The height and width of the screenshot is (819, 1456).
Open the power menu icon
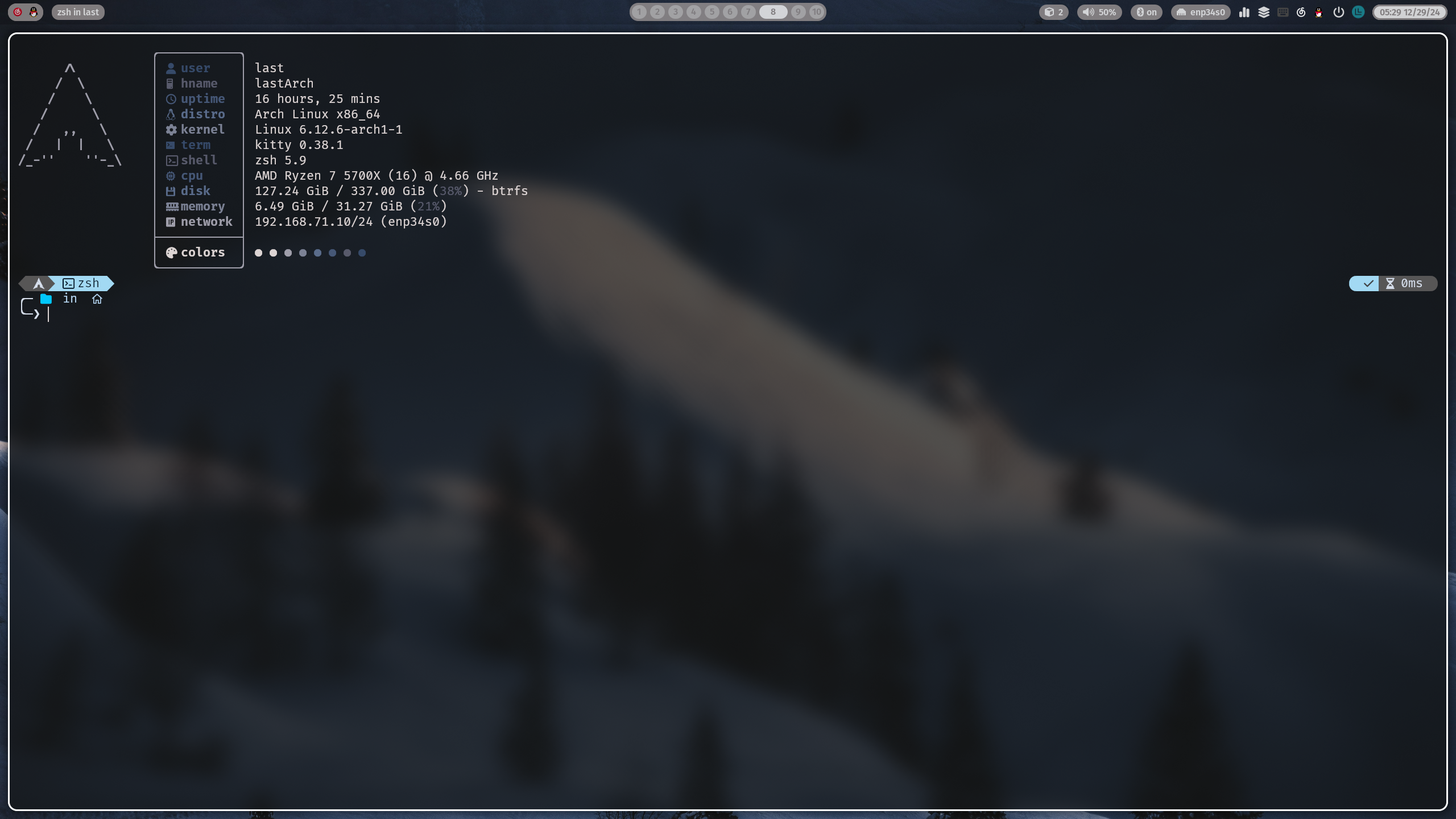coord(1338,12)
